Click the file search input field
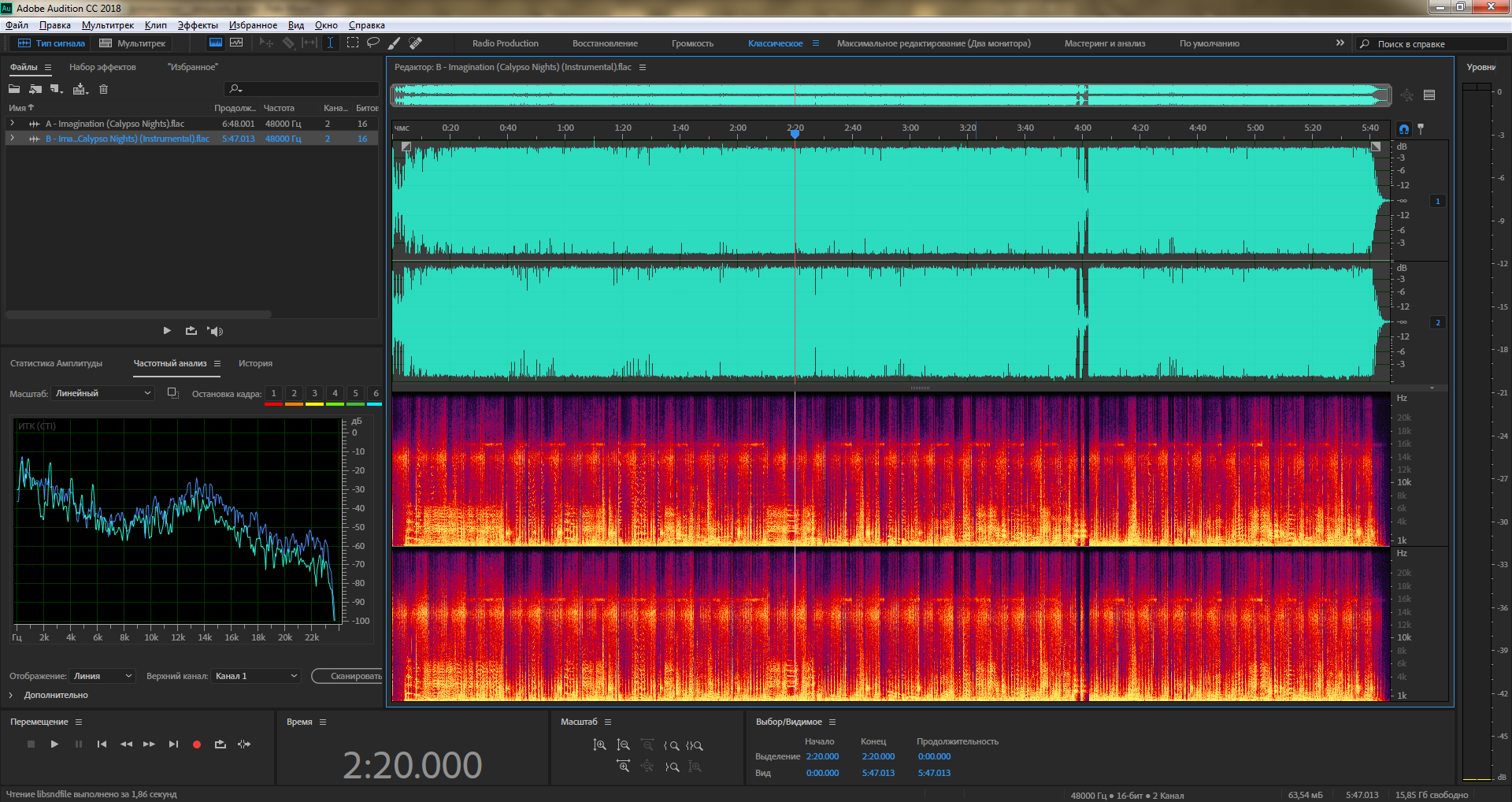This screenshot has width=1512, height=802. 307,89
